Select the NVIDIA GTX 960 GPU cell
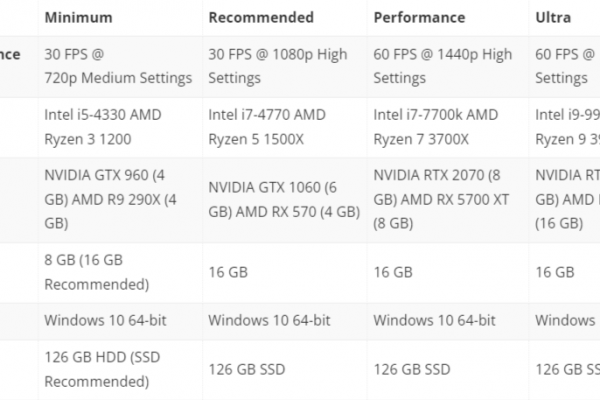The height and width of the screenshot is (400, 600). [120, 200]
